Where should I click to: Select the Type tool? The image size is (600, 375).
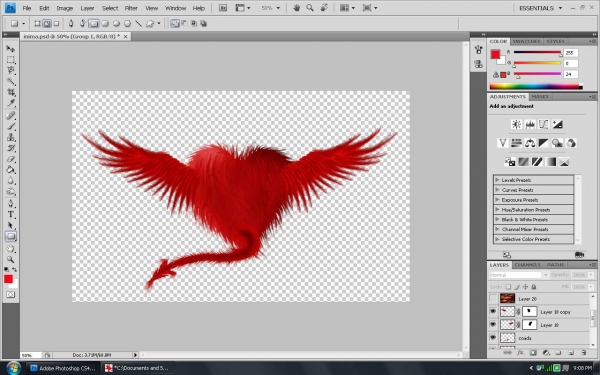point(11,214)
